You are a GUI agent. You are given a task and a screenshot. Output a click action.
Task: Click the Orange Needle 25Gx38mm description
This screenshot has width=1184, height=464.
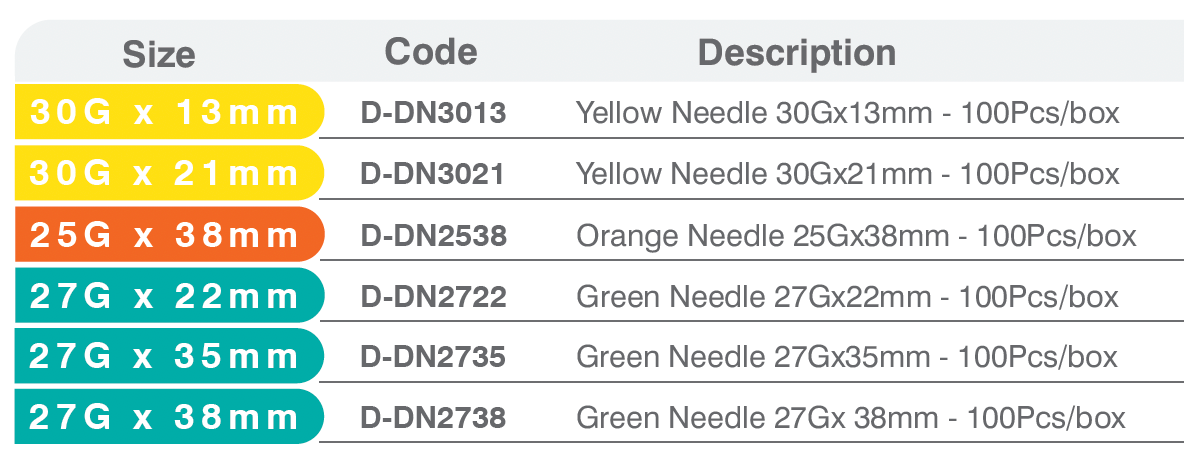(856, 236)
